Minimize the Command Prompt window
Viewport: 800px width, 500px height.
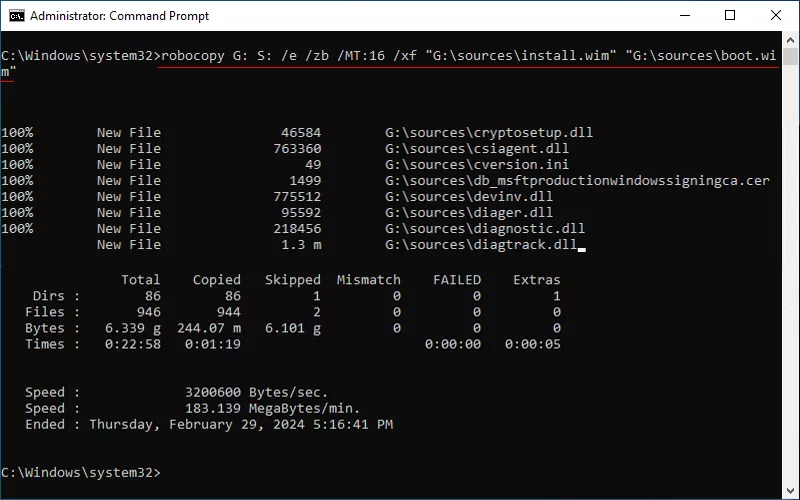(x=684, y=15)
